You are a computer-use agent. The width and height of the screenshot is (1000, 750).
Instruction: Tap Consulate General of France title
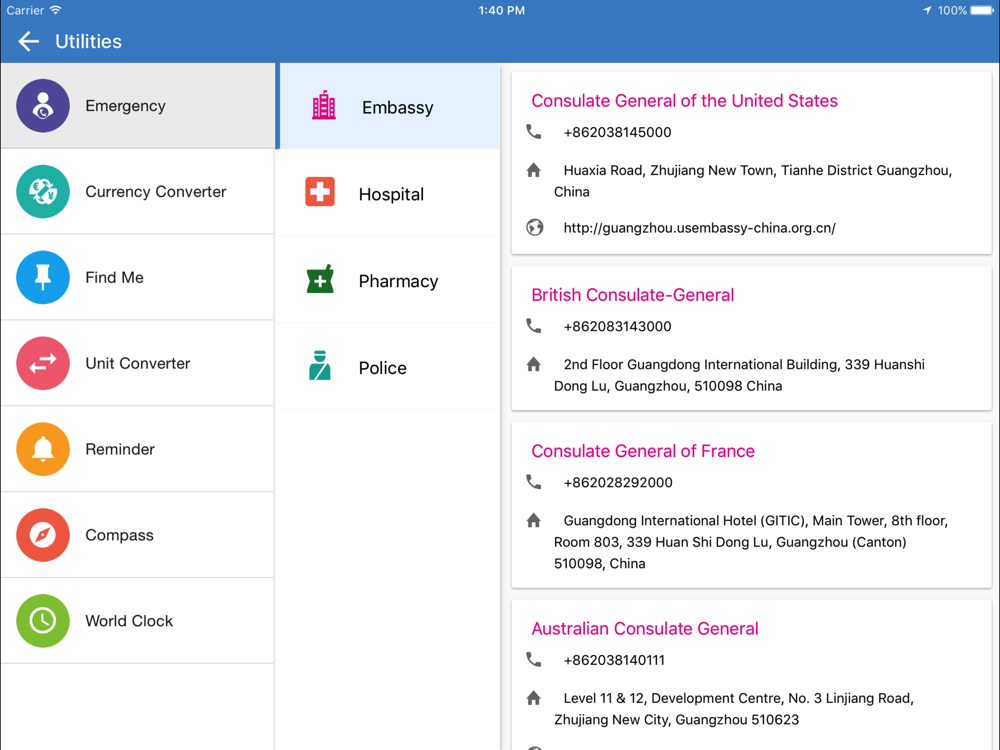tap(643, 451)
